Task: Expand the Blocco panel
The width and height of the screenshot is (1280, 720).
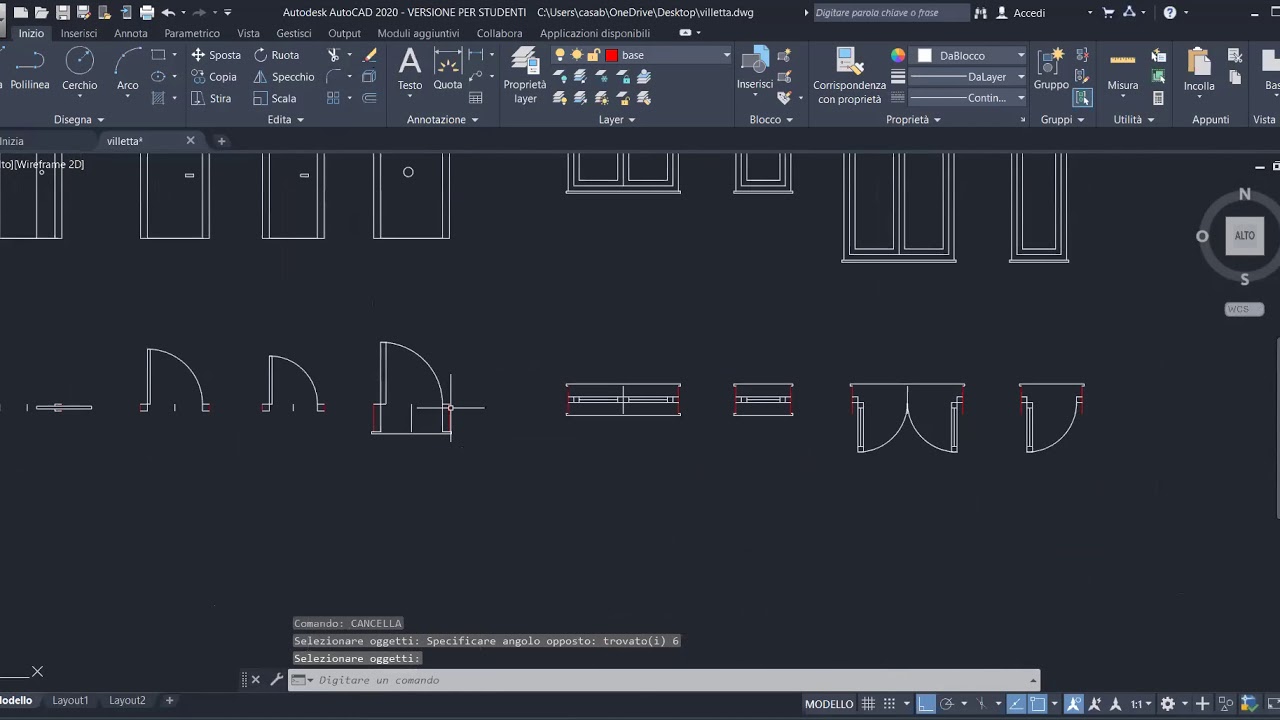Action: tap(771, 120)
